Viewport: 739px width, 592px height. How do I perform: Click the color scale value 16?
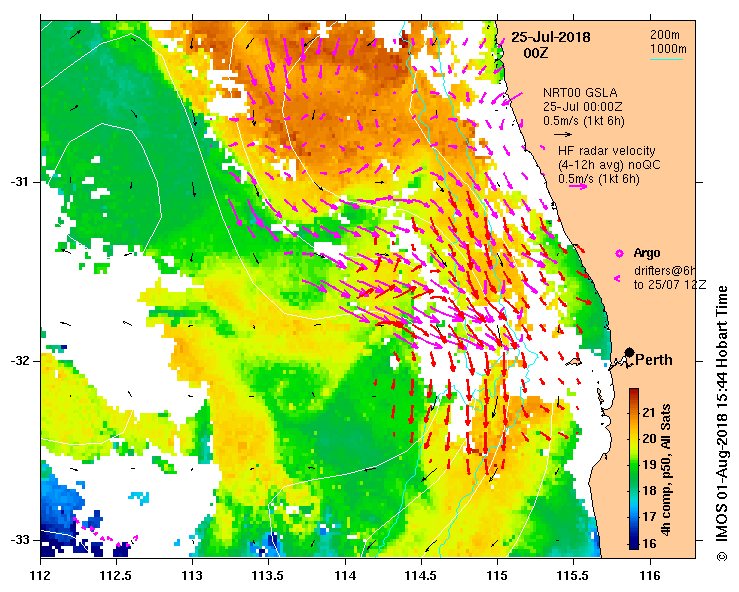click(x=649, y=543)
